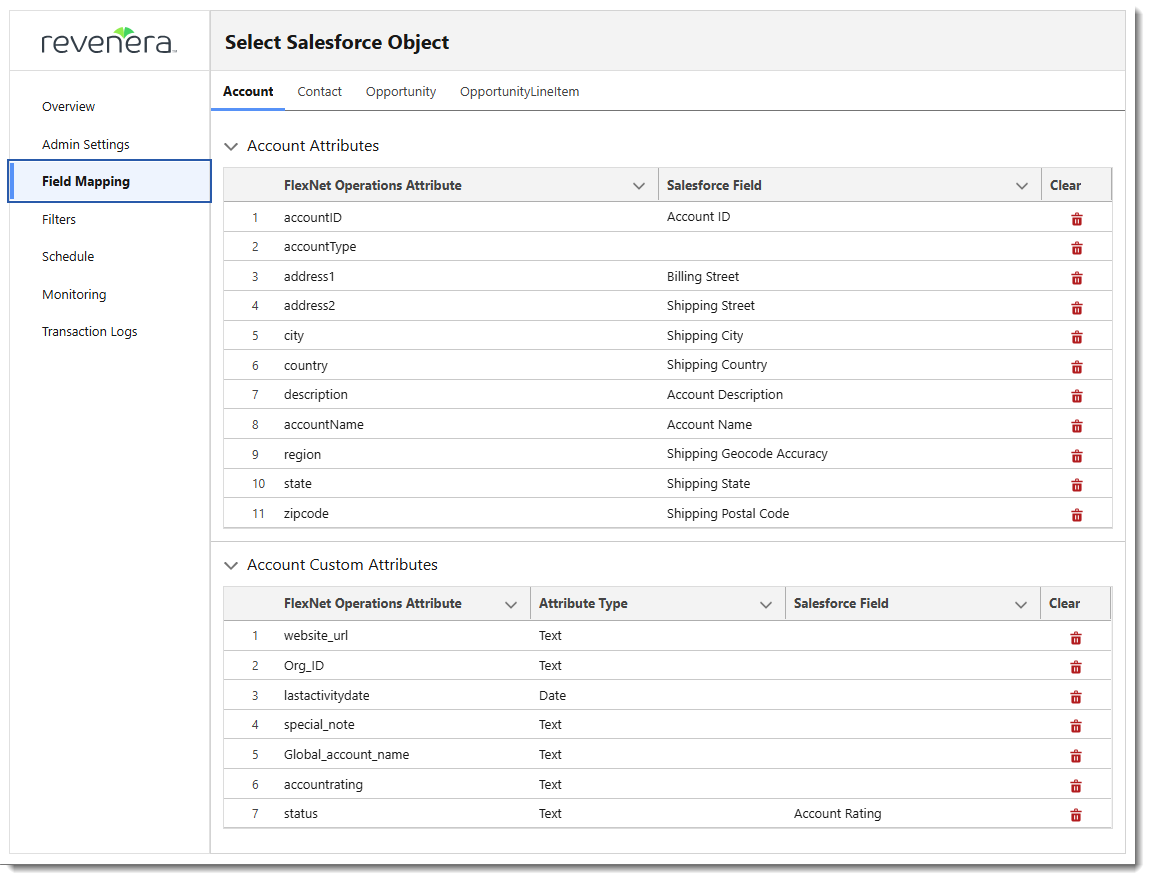Open Admin Settings page
Screen dimensions: 1150x880
coord(86,144)
